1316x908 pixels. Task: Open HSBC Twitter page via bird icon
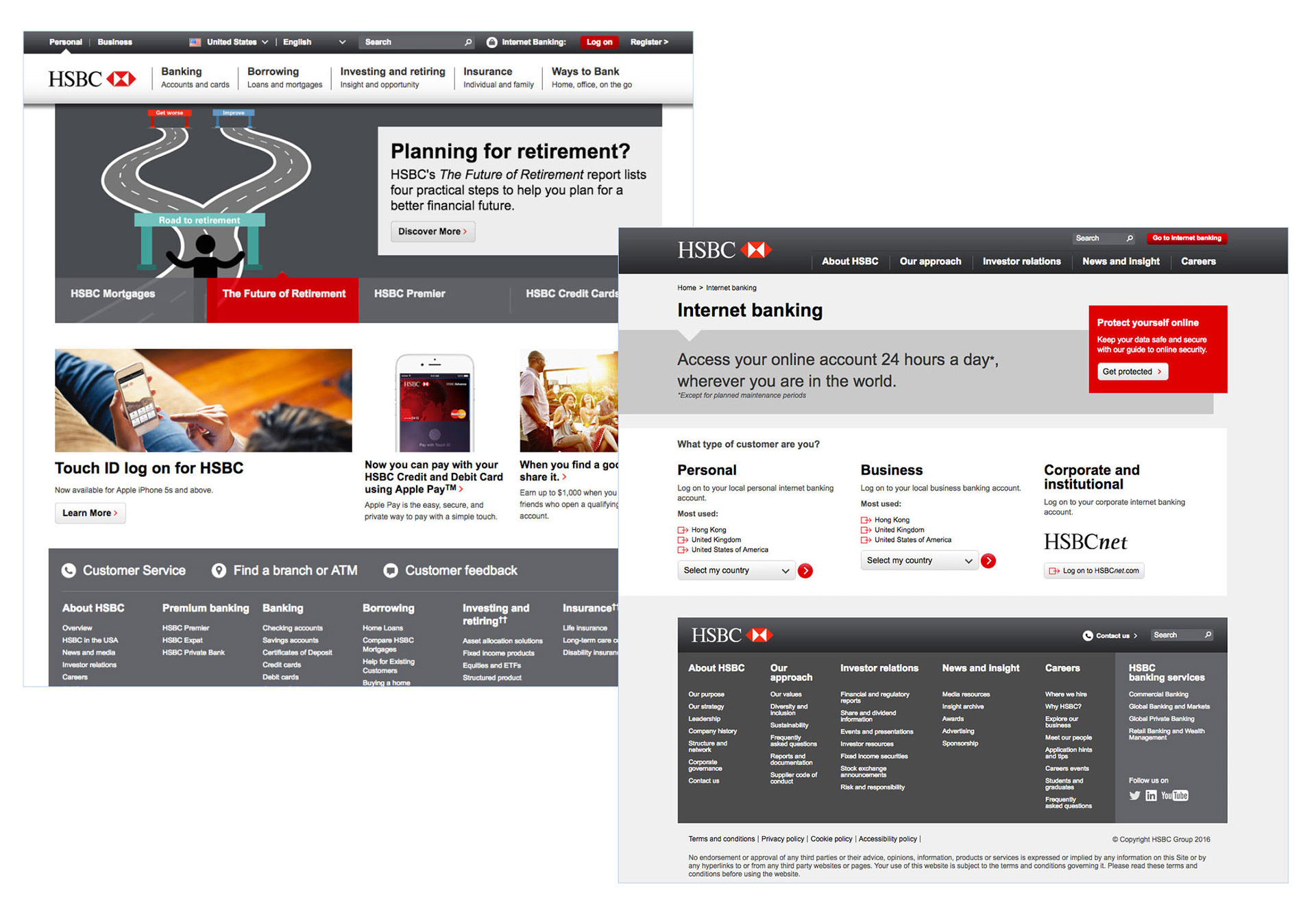coord(1135,796)
